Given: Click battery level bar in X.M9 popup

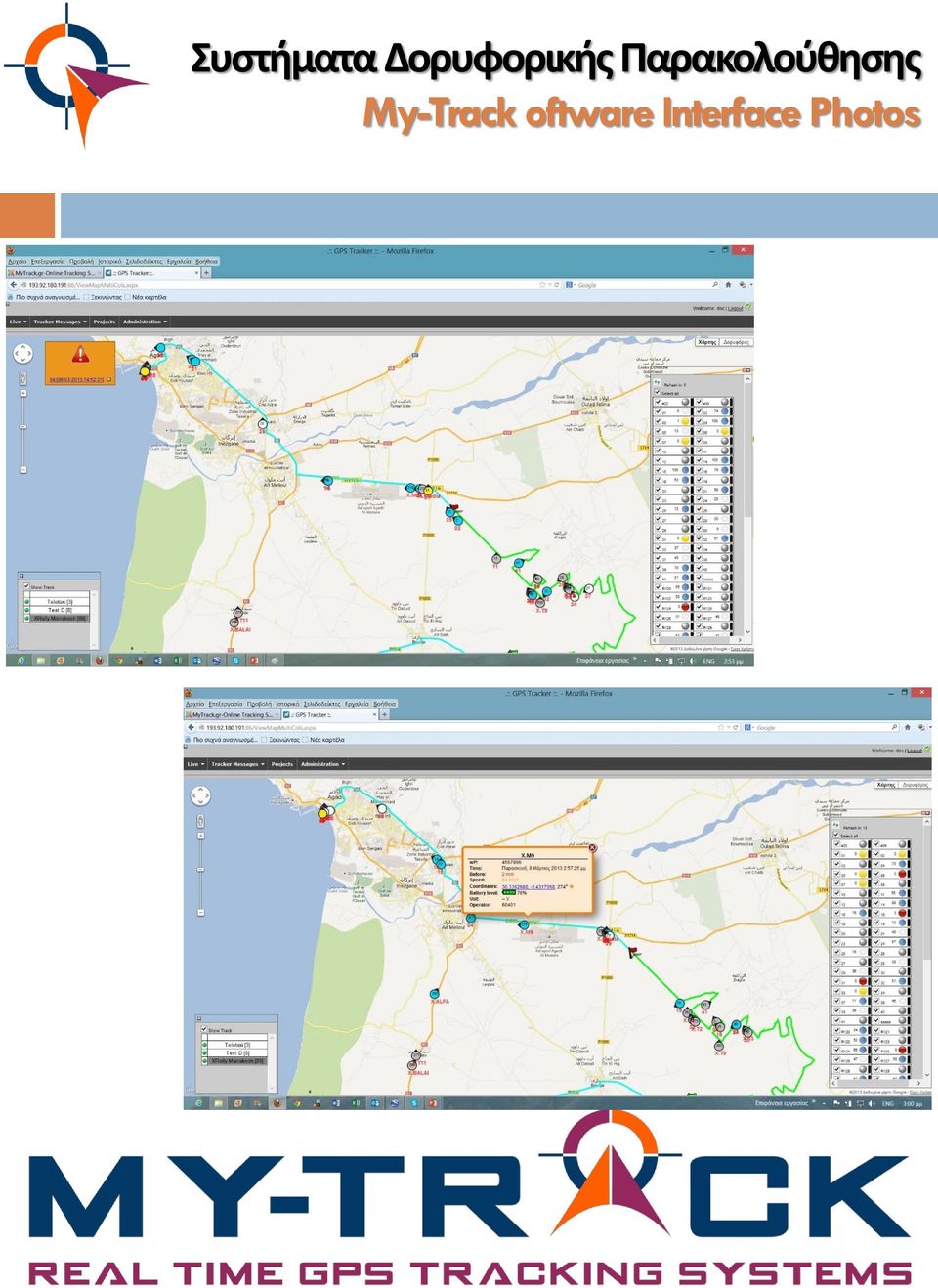Looking at the screenshot, I should tap(508, 892).
